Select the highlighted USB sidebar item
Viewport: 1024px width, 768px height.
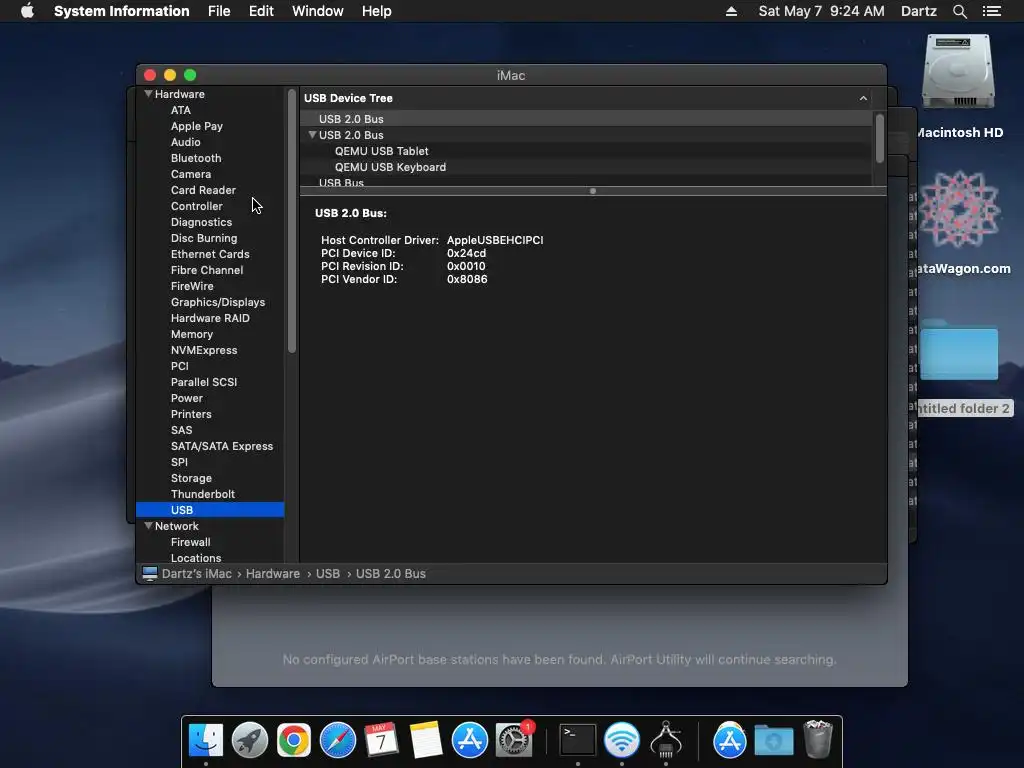(210, 510)
